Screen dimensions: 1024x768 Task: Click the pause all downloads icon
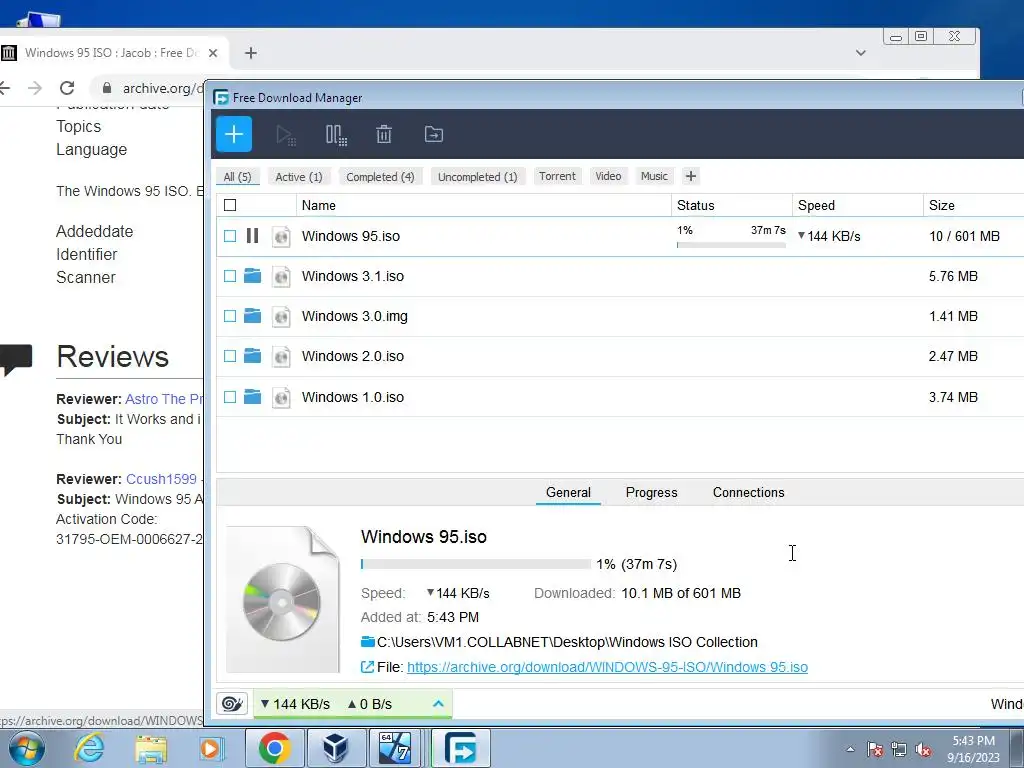click(x=336, y=135)
